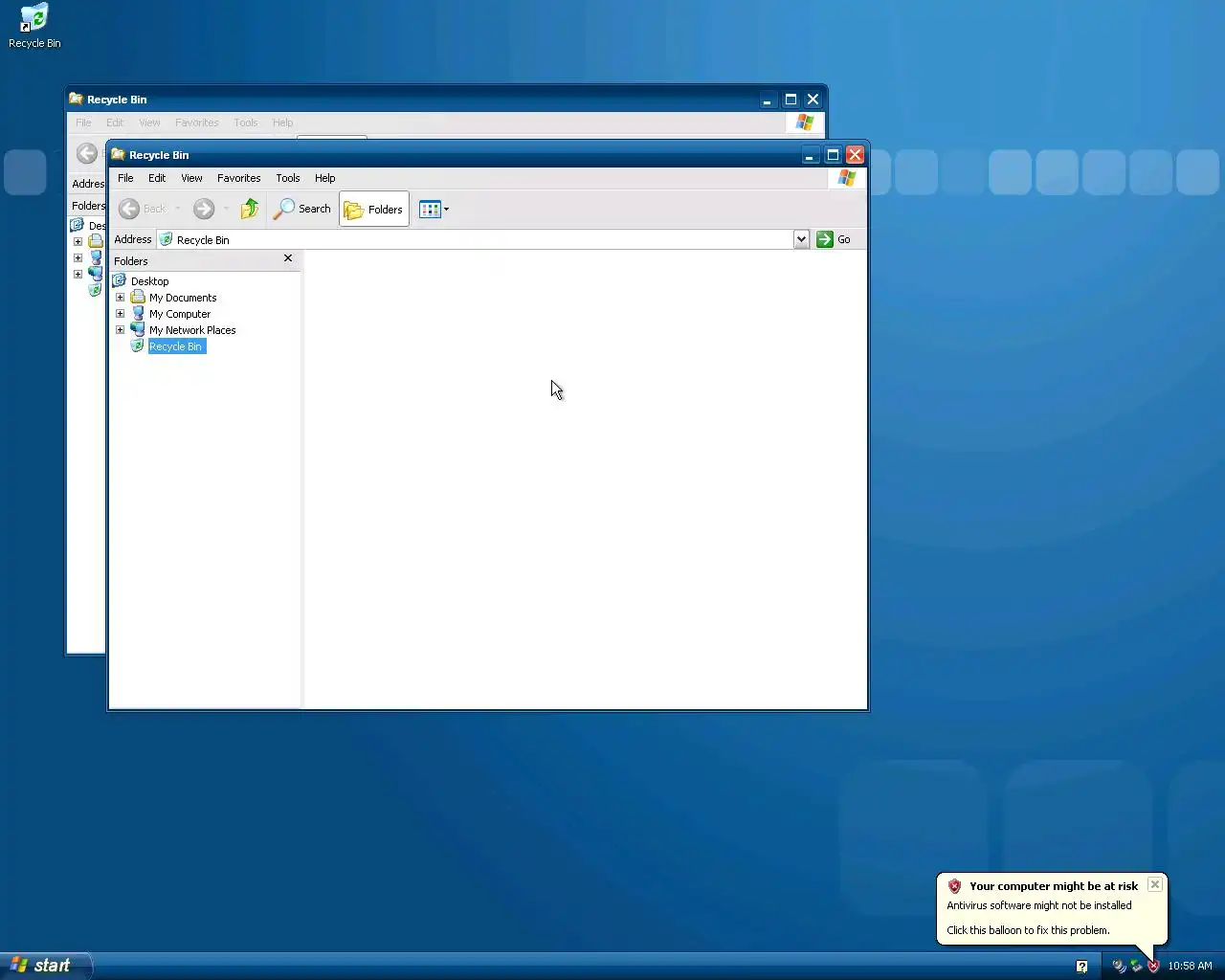Image resolution: width=1225 pixels, height=980 pixels.
Task: Open the Recycle Bin desktop shortcut icon
Action: pos(34,26)
